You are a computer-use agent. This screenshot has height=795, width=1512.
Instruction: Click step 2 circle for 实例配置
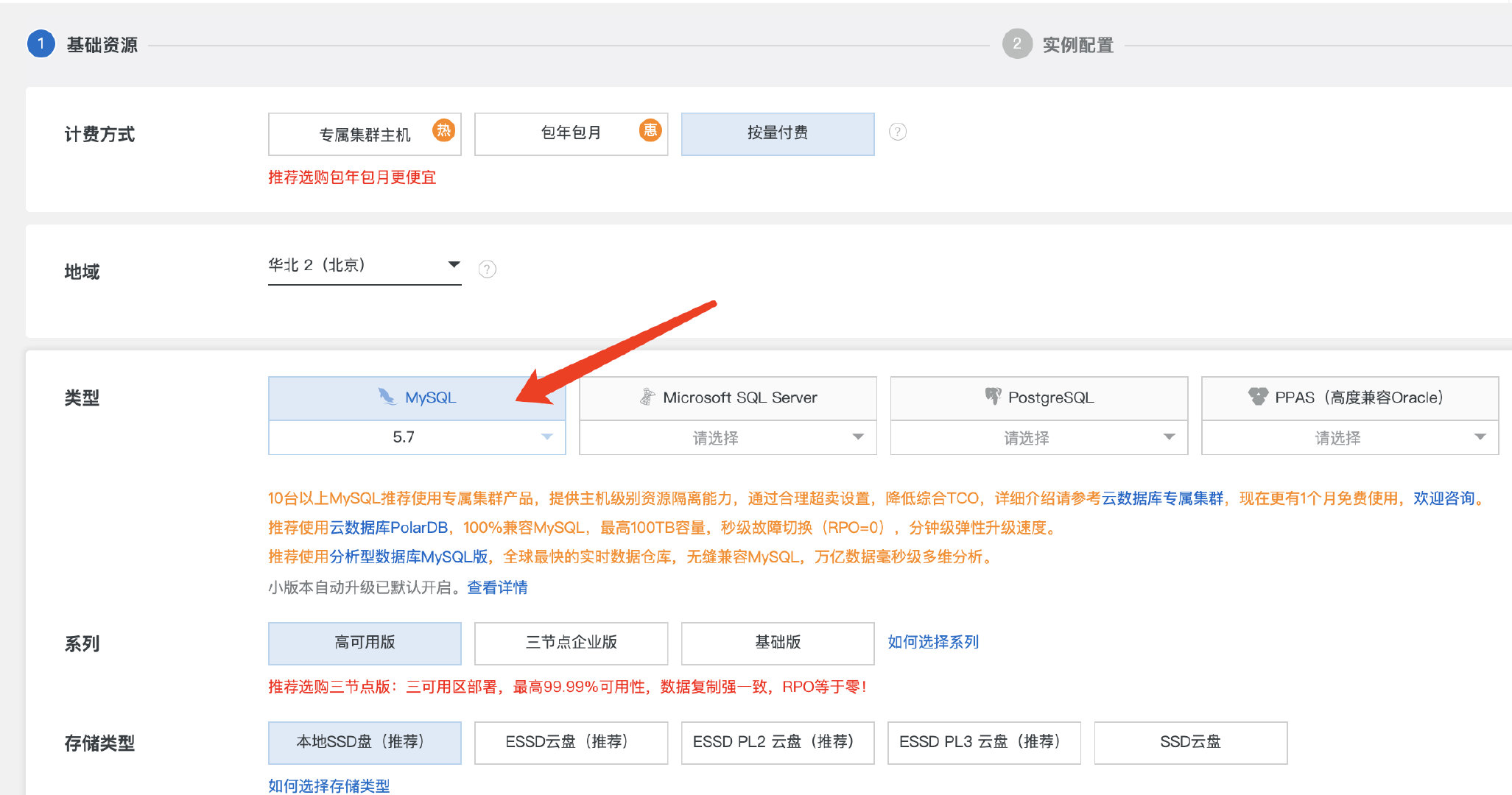1017,44
